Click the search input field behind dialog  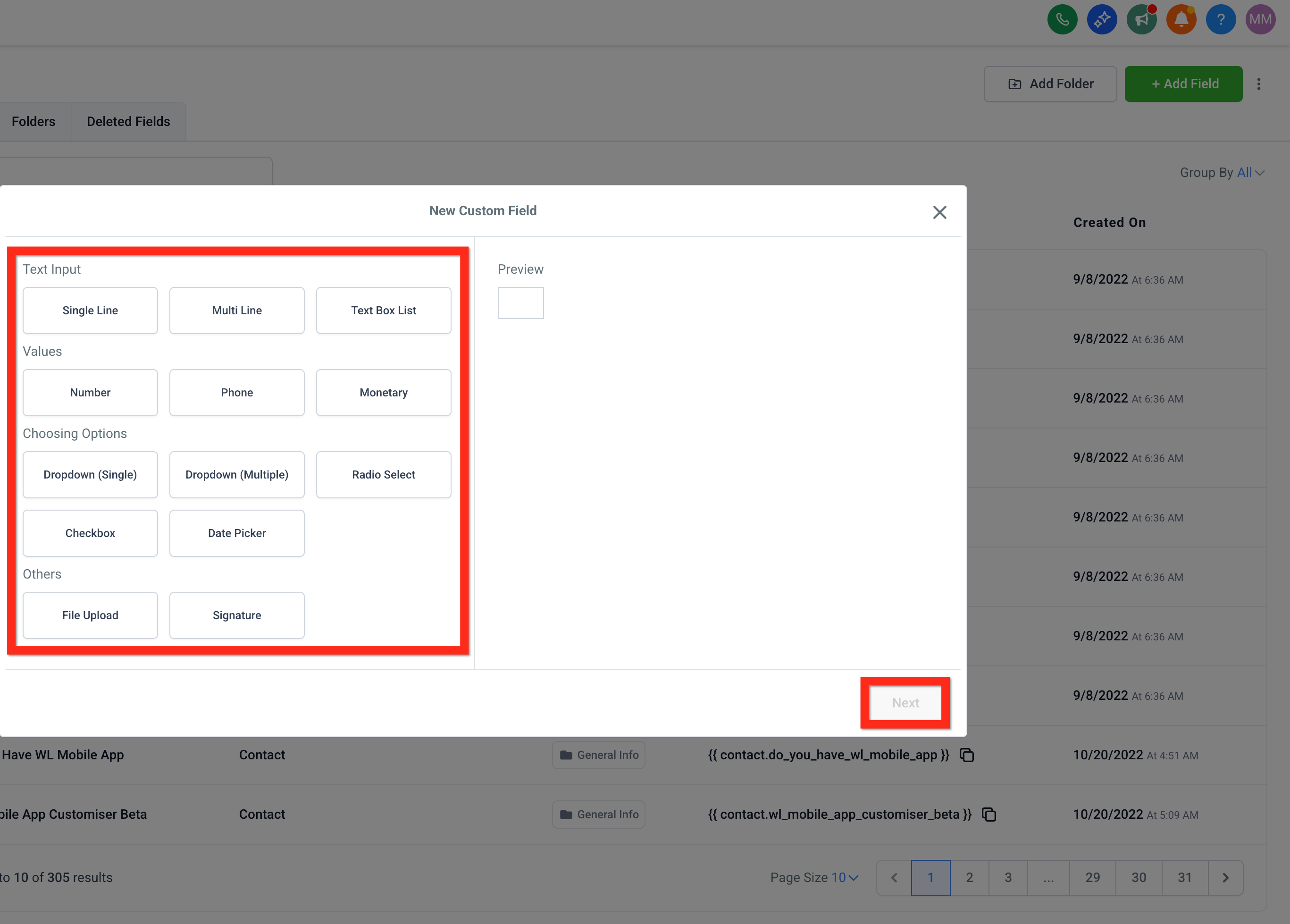pyautogui.click(x=136, y=171)
